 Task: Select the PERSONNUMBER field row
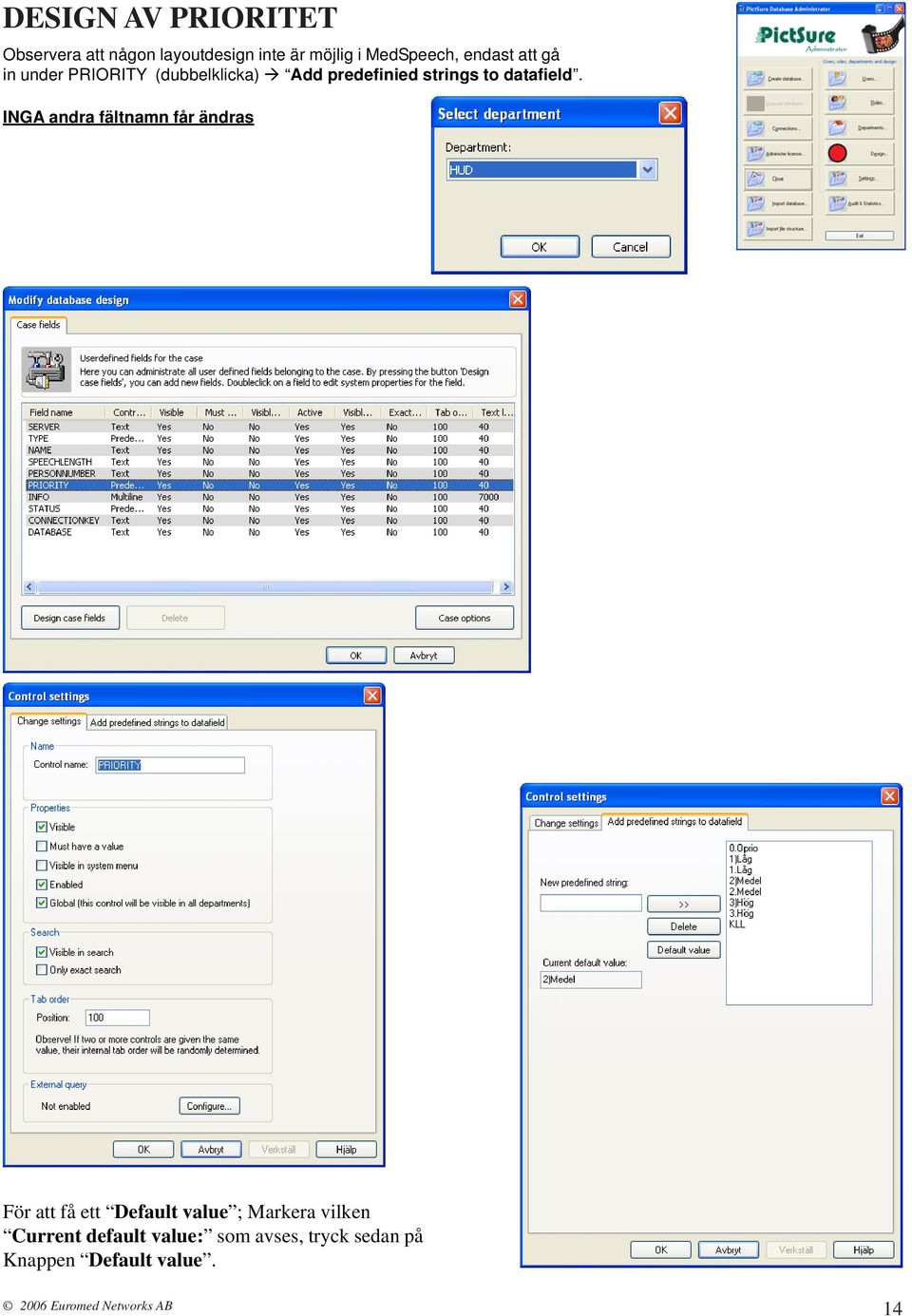[x=269, y=474]
